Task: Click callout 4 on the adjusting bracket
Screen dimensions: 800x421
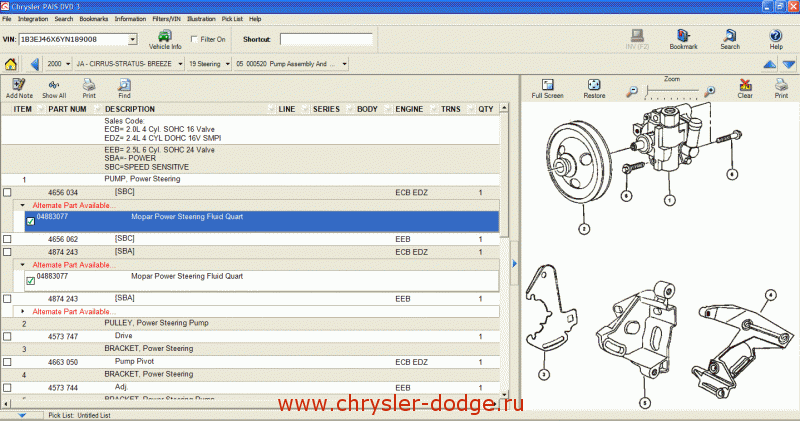Action: 770,294
